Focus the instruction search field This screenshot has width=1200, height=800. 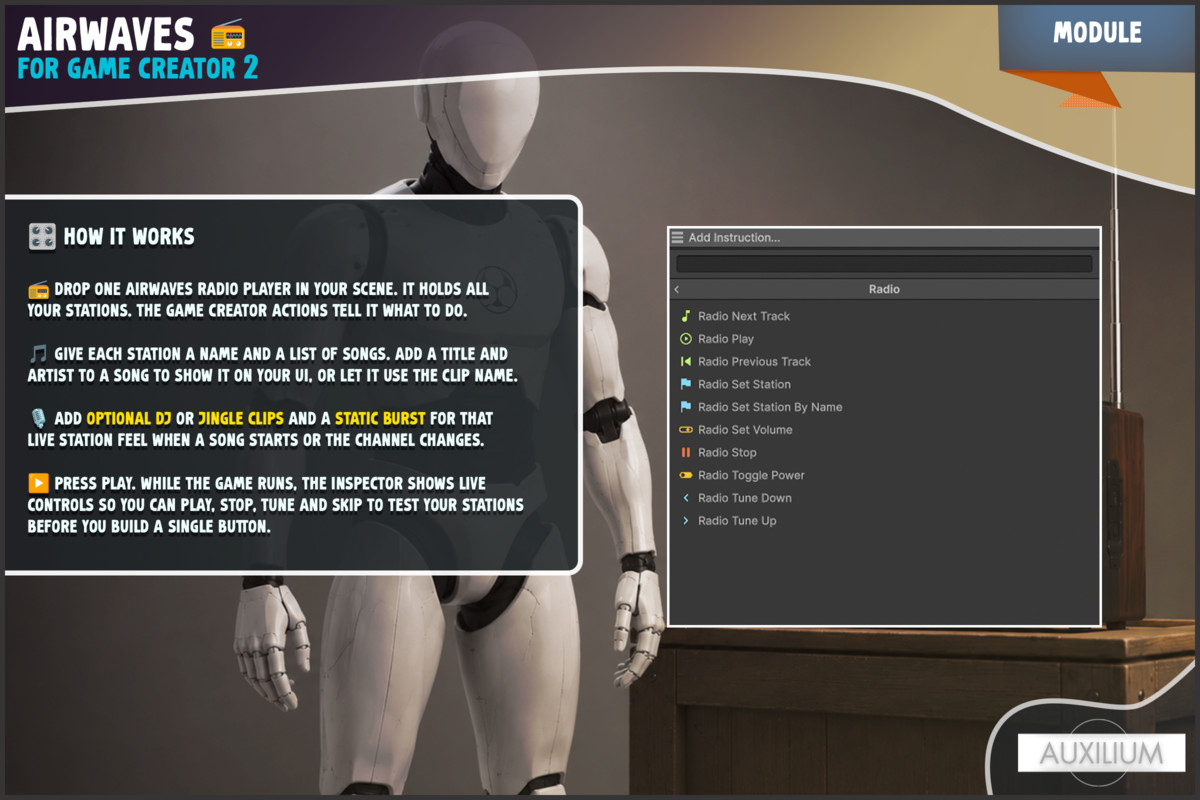pos(884,264)
